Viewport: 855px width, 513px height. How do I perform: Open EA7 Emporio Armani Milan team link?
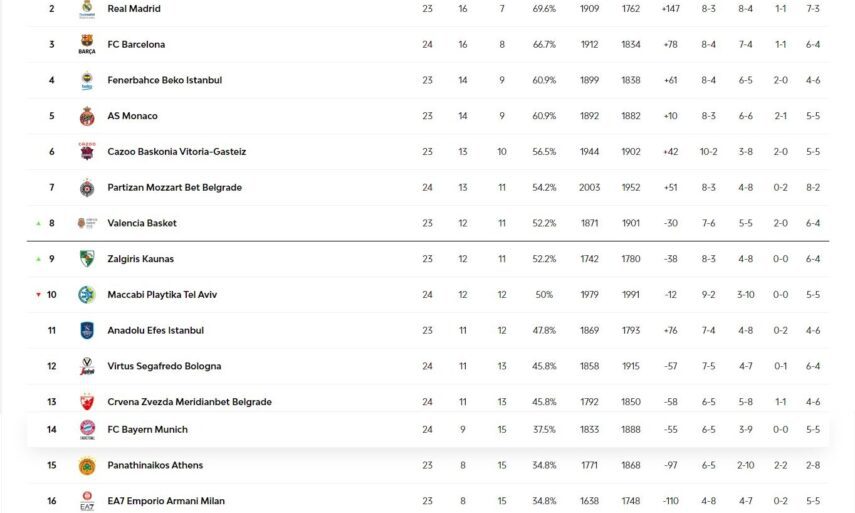coord(166,501)
